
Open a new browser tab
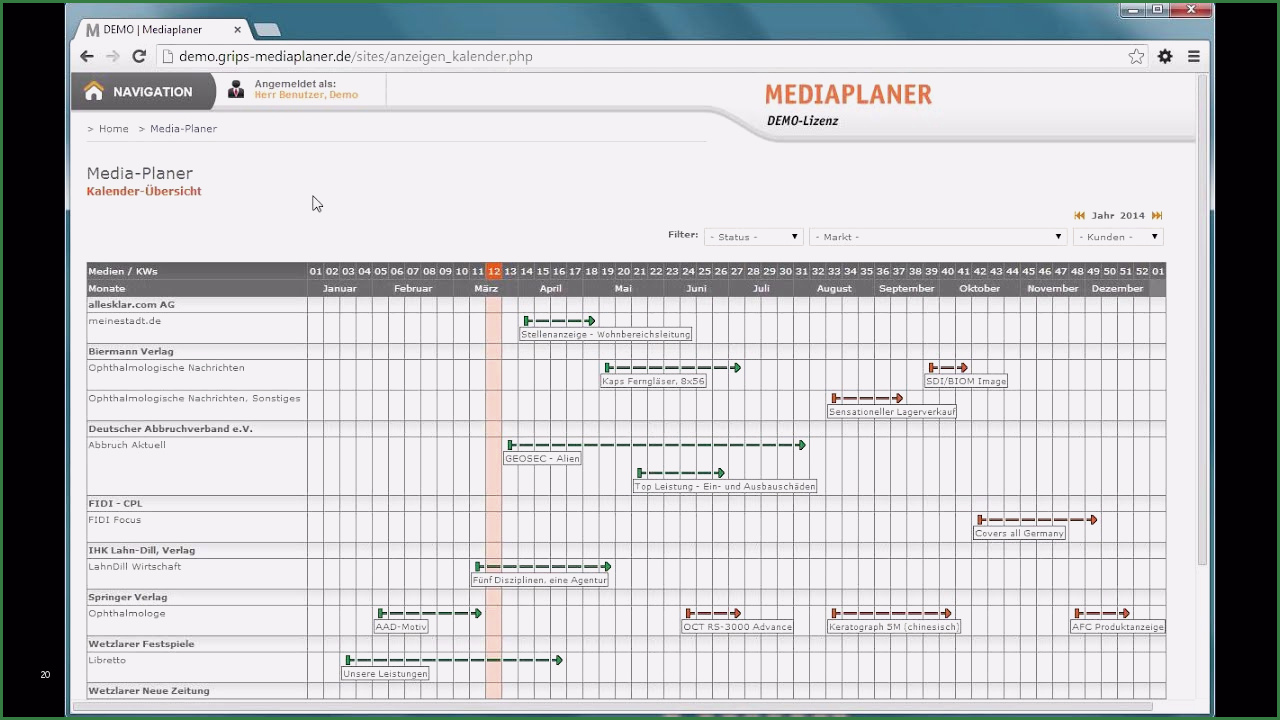[267, 30]
